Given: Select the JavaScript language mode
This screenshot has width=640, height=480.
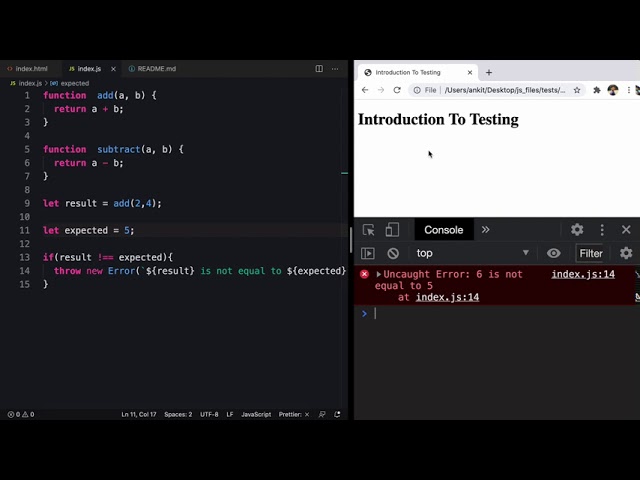Looking at the screenshot, I should coord(256,414).
